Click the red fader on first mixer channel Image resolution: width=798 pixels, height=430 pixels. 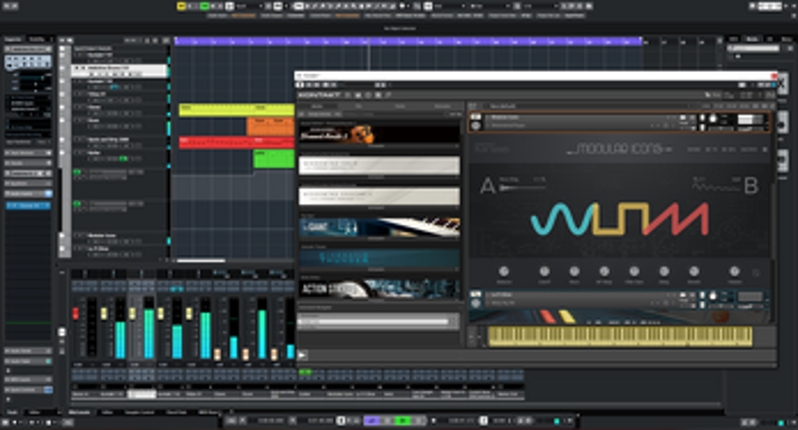coord(75,313)
